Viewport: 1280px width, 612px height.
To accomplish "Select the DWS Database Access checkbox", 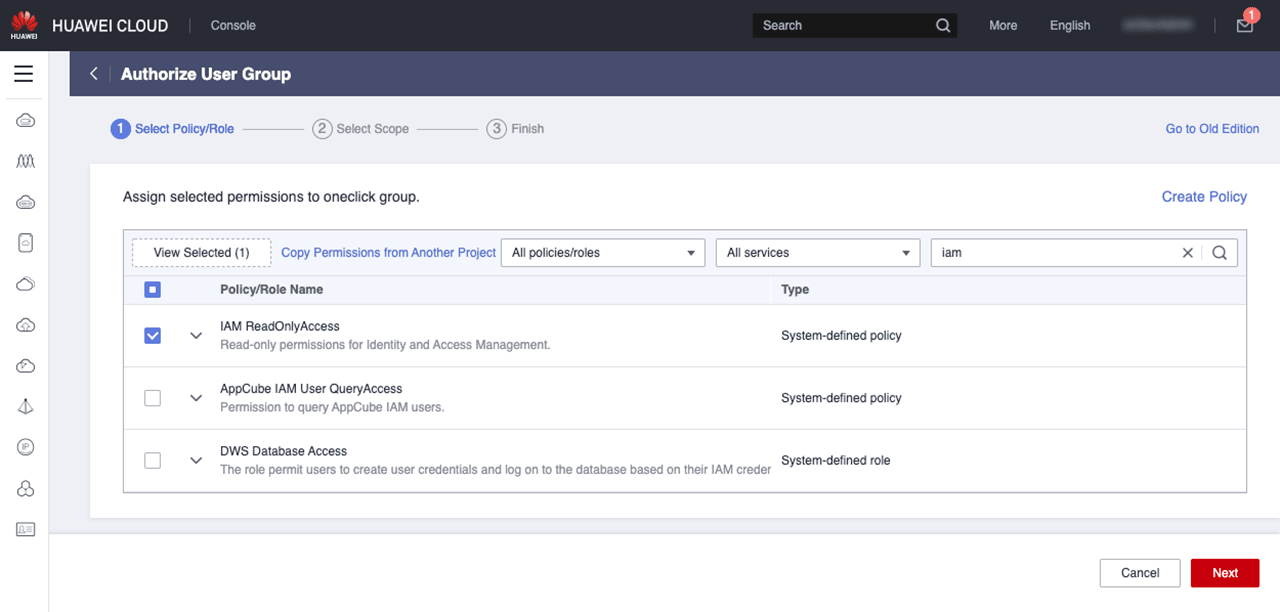I will tap(152, 461).
